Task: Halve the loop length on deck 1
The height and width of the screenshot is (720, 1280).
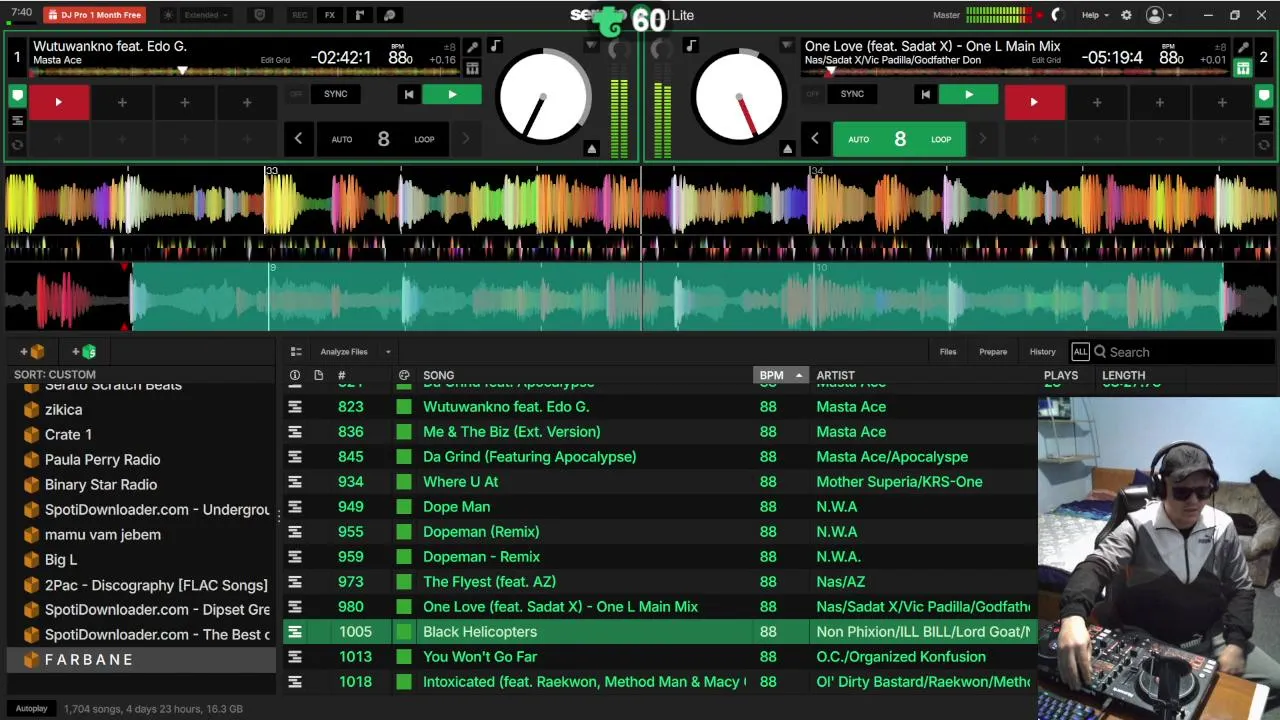Action: click(x=298, y=139)
